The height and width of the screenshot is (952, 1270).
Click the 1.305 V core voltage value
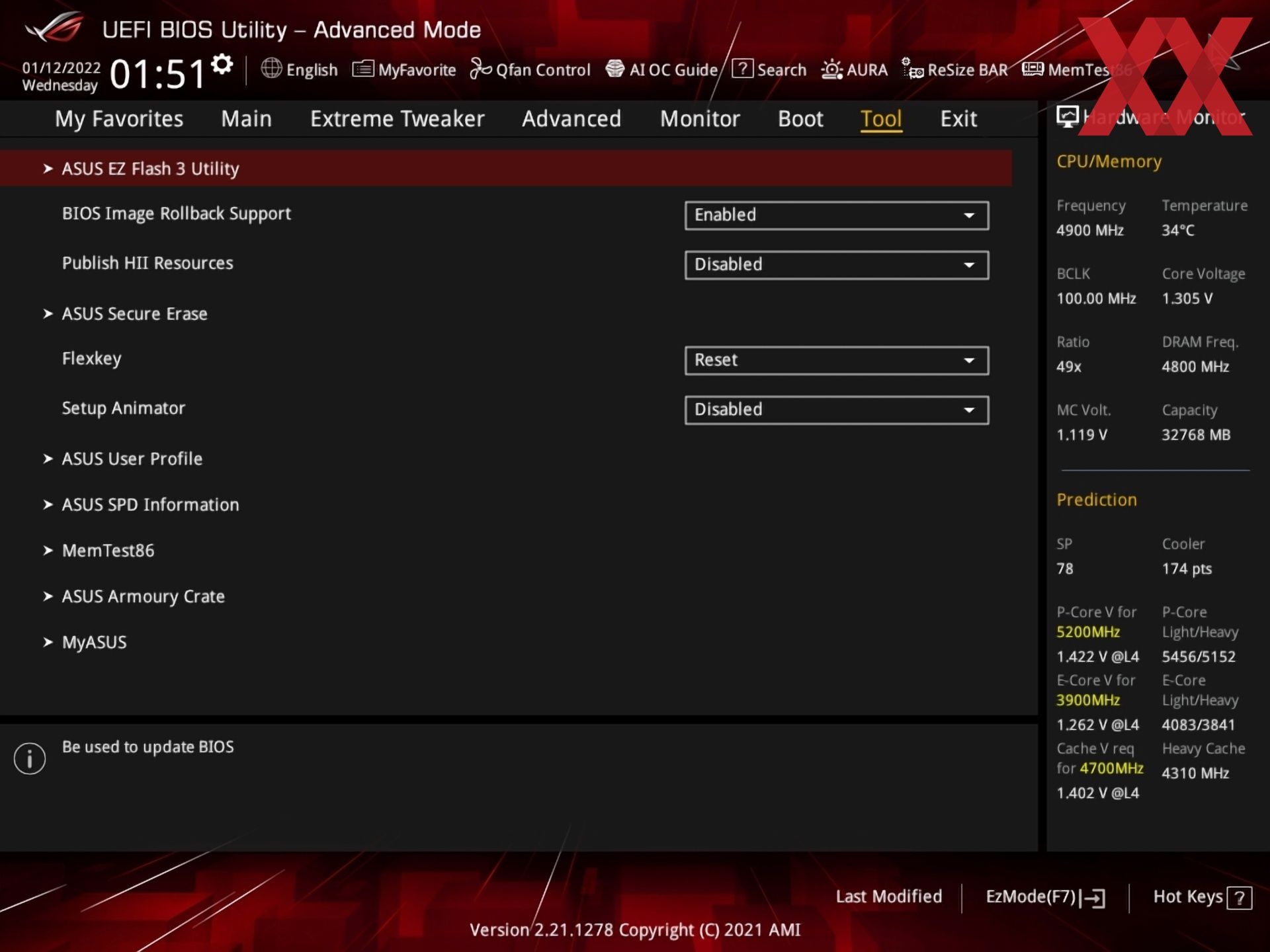pos(1187,299)
